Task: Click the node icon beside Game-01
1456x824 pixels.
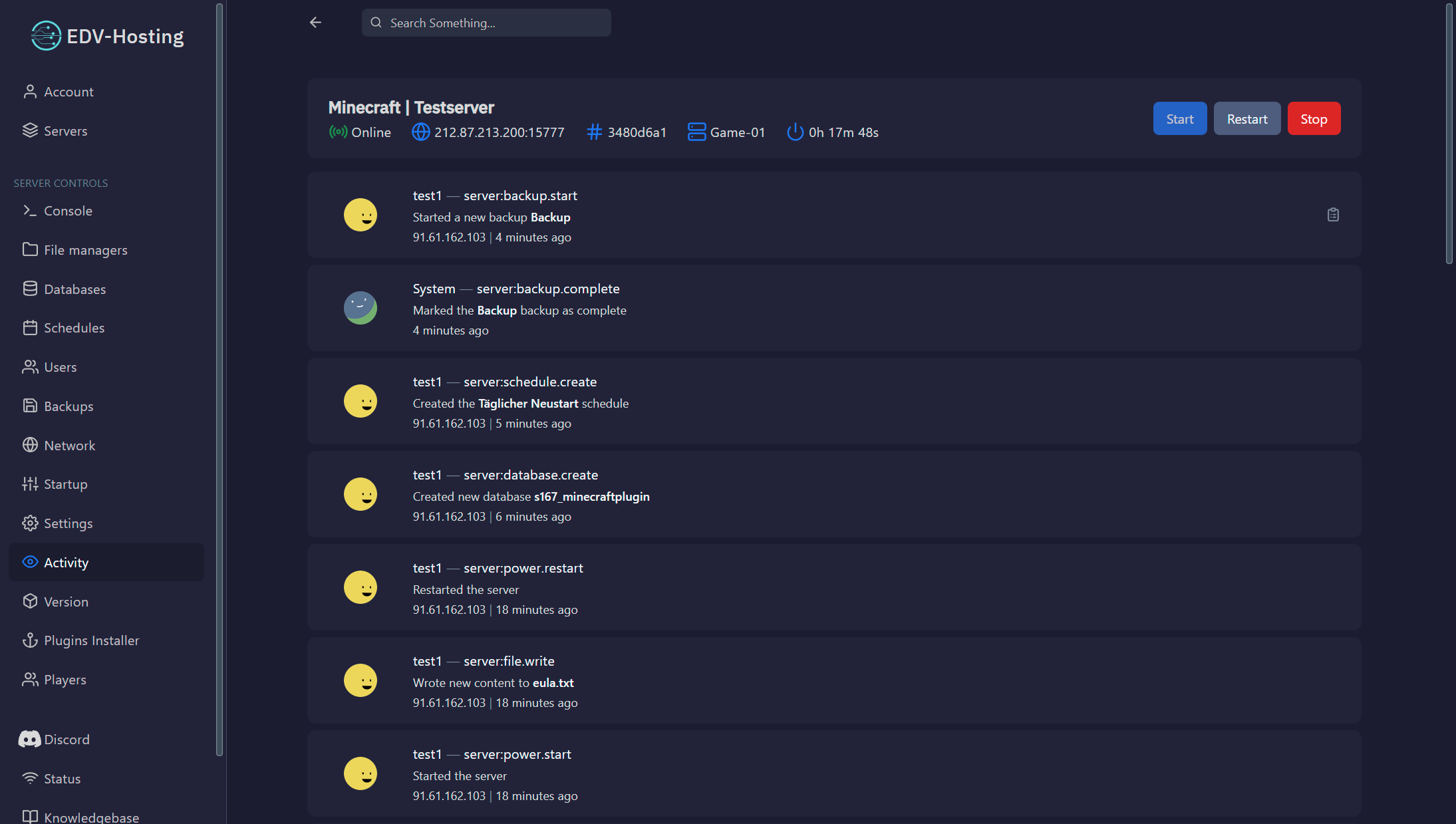Action: tap(696, 132)
